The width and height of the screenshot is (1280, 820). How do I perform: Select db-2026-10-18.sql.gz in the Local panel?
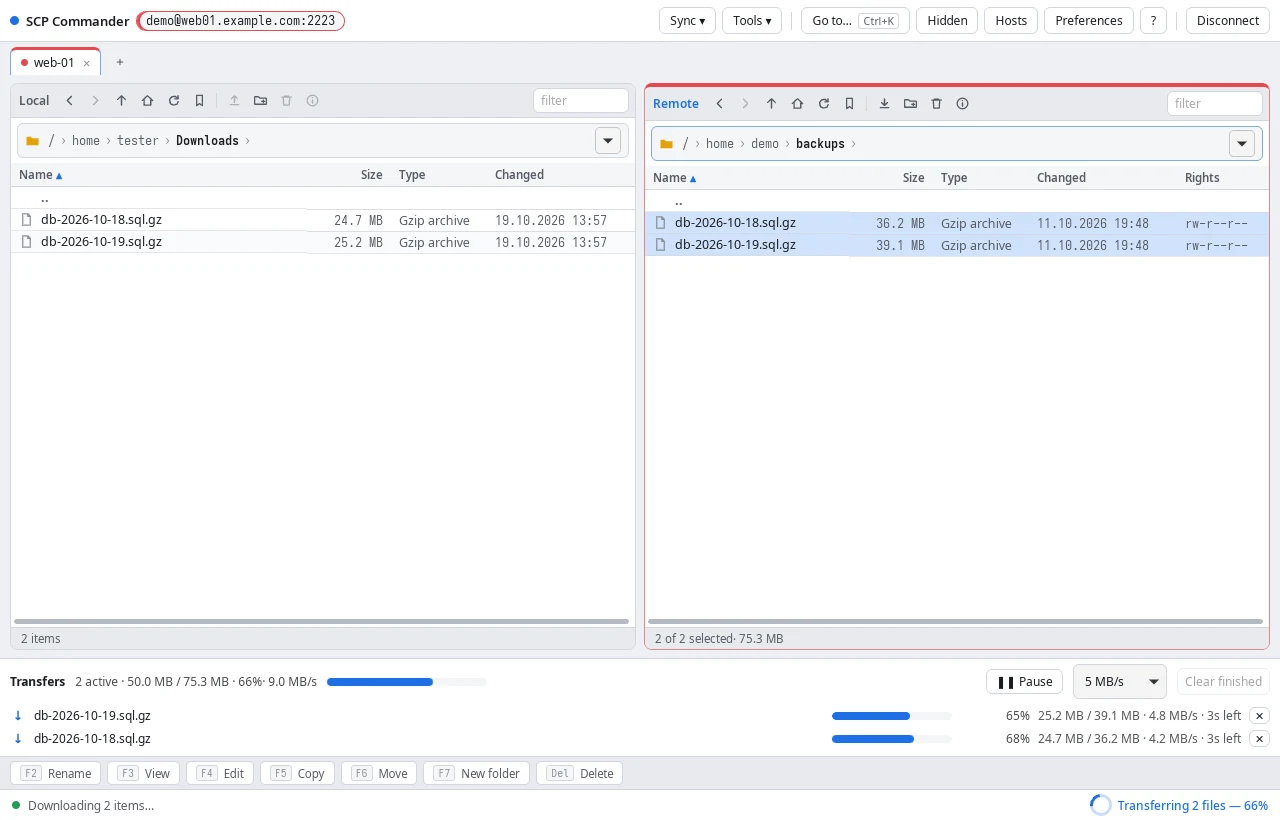coord(323,220)
